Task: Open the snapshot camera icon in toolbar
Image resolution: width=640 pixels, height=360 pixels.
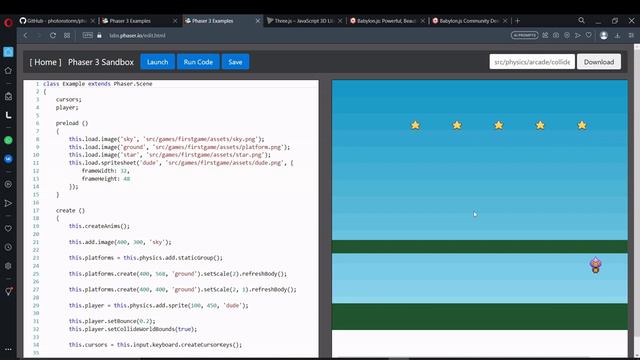Action: tap(556, 36)
